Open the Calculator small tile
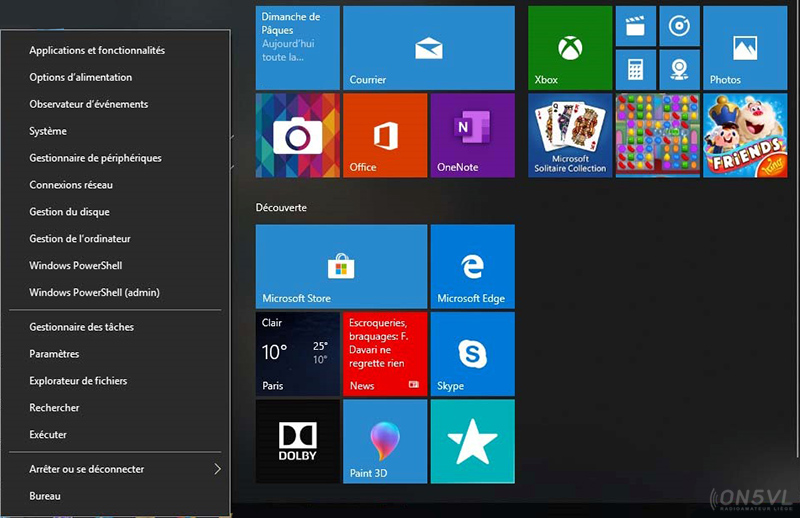This screenshot has width=800, height=518. click(636, 70)
